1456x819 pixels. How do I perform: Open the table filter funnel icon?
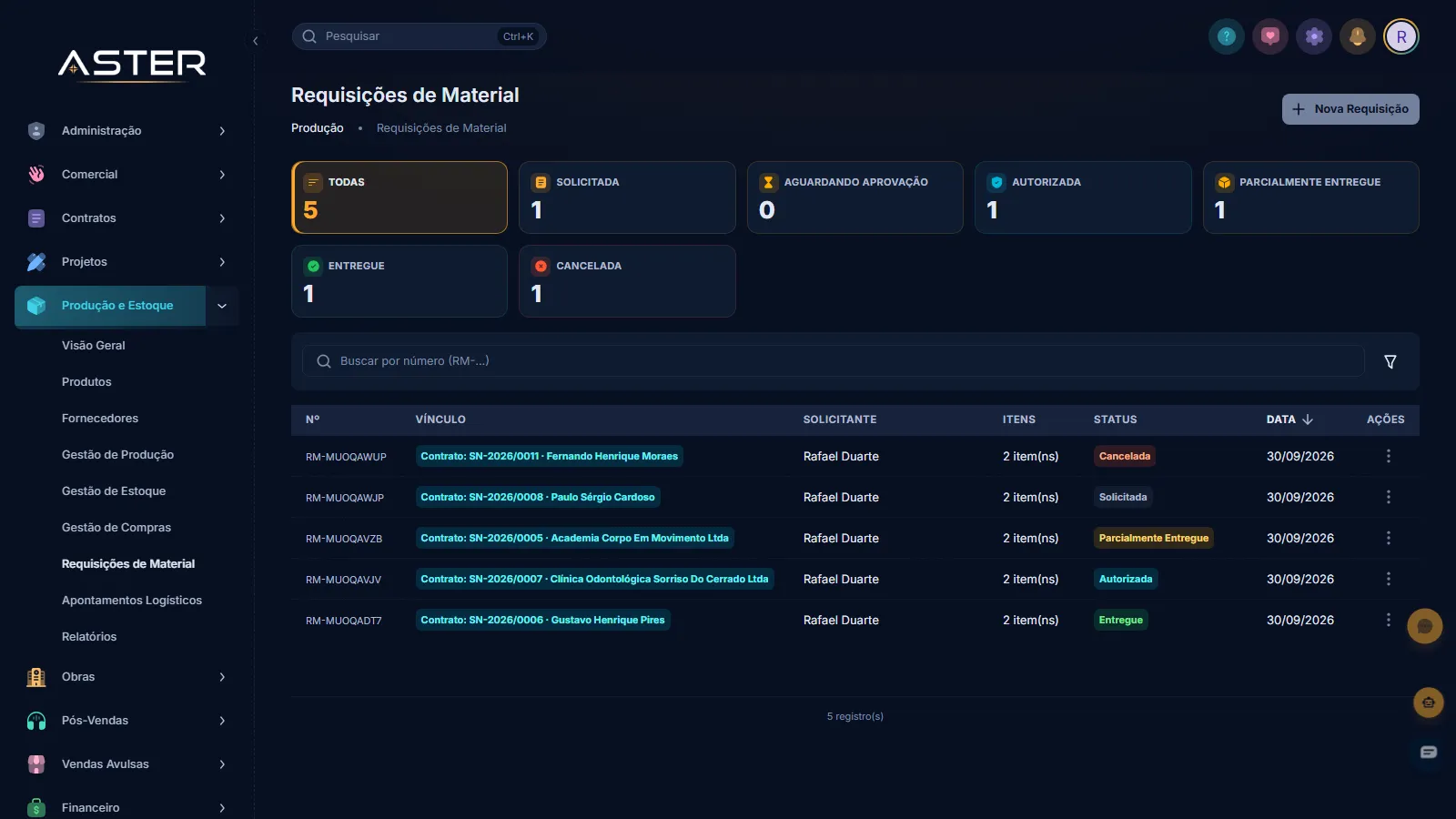(x=1390, y=361)
